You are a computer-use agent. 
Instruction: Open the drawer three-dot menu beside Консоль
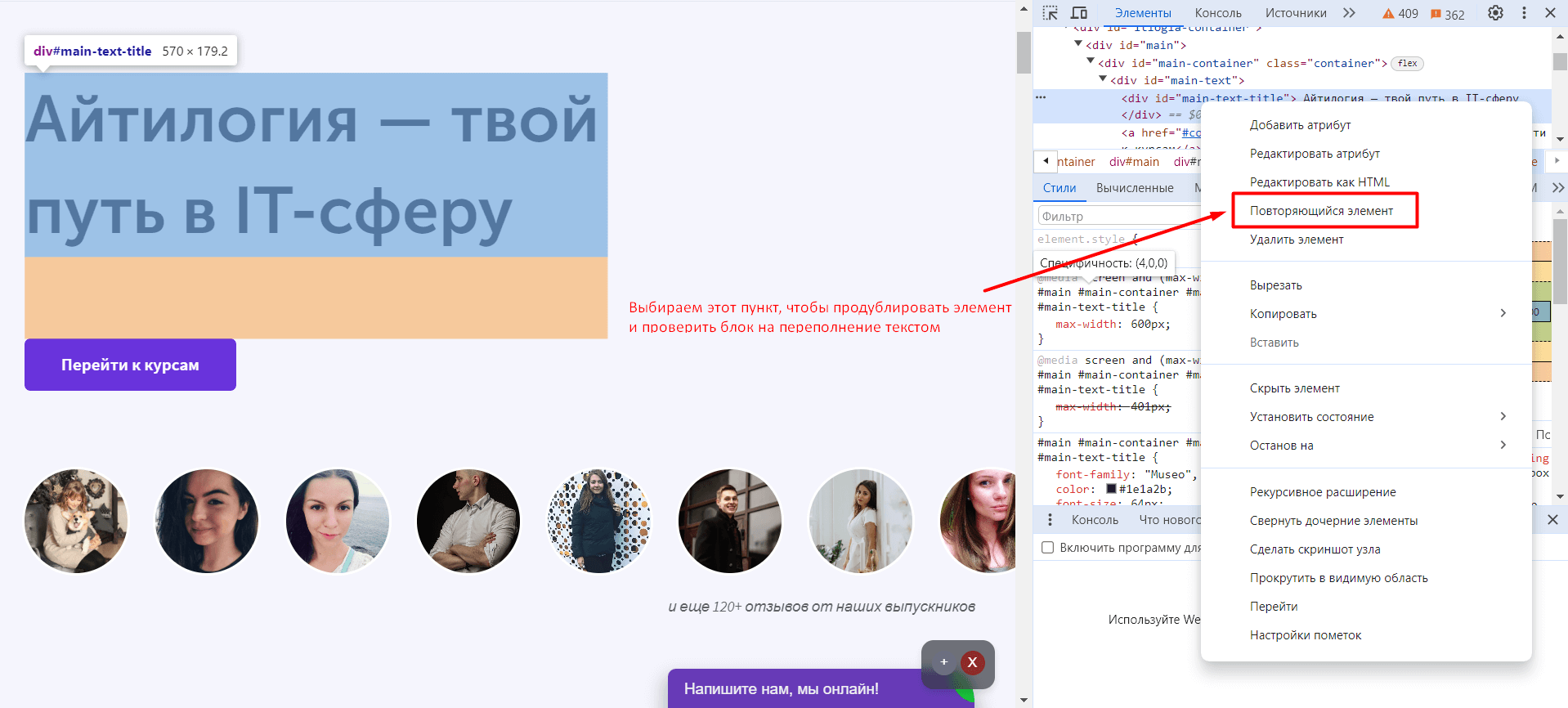1051,520
